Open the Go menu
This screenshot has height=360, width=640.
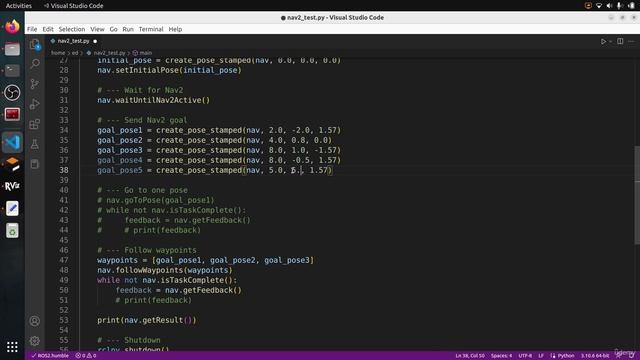[113, 29]
